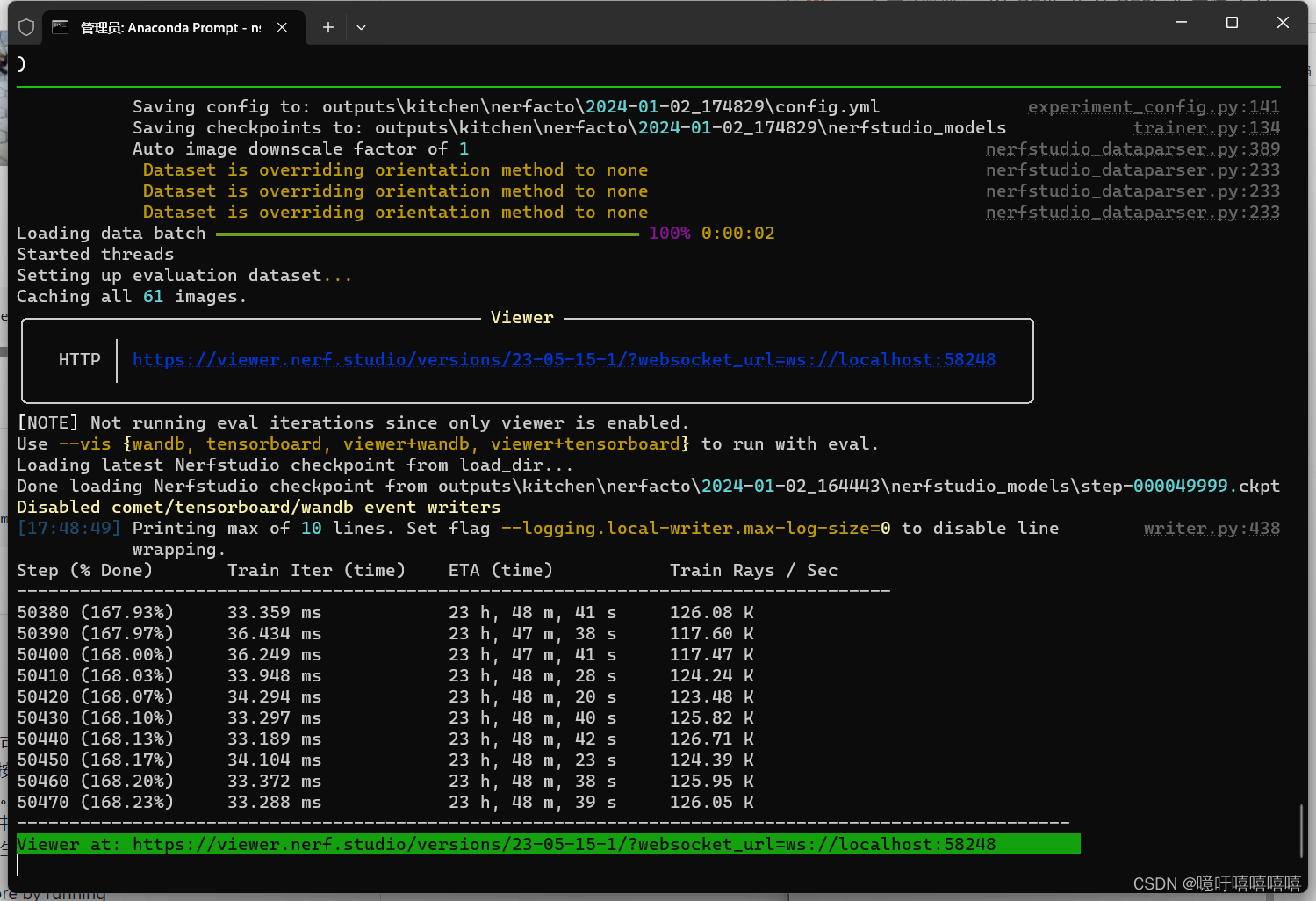
Task: Click the 'Train Iter (time)' column header
Action: tap(316, 570)
